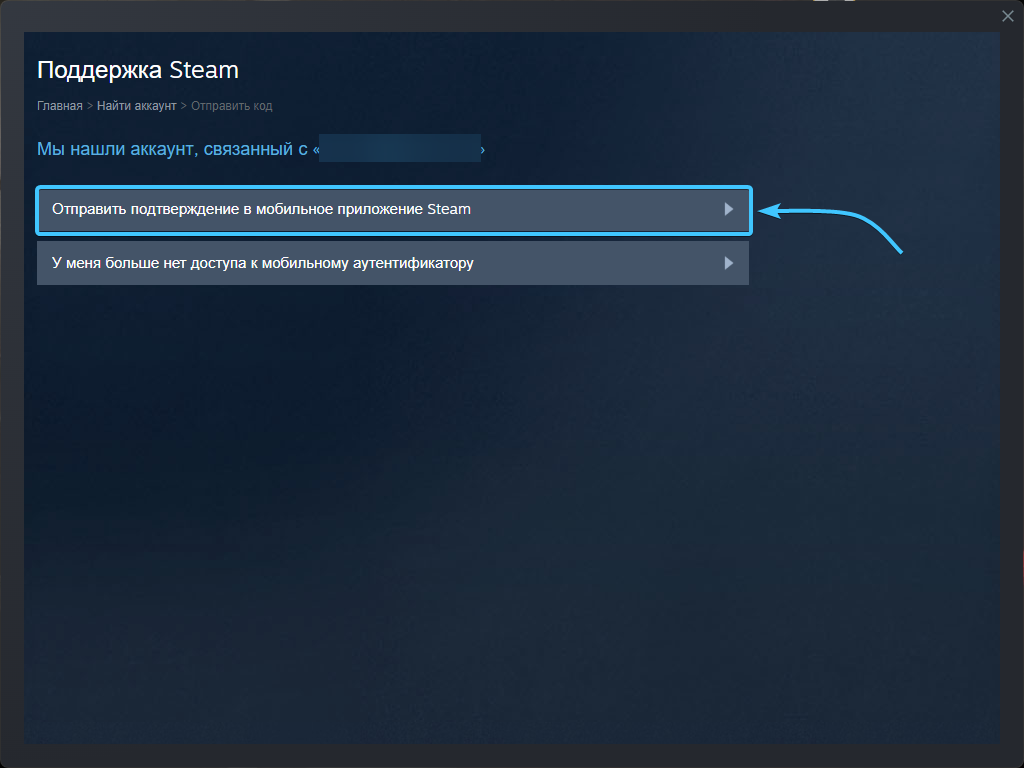Click the 'Мы нашли аккаунт' heading text
The height and width of the screenshot is (768, 1024).
[x=170, y=150]
